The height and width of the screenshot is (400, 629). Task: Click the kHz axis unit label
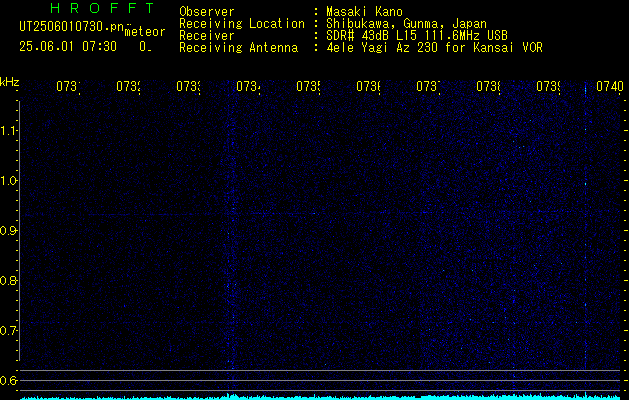pos(10,83)
